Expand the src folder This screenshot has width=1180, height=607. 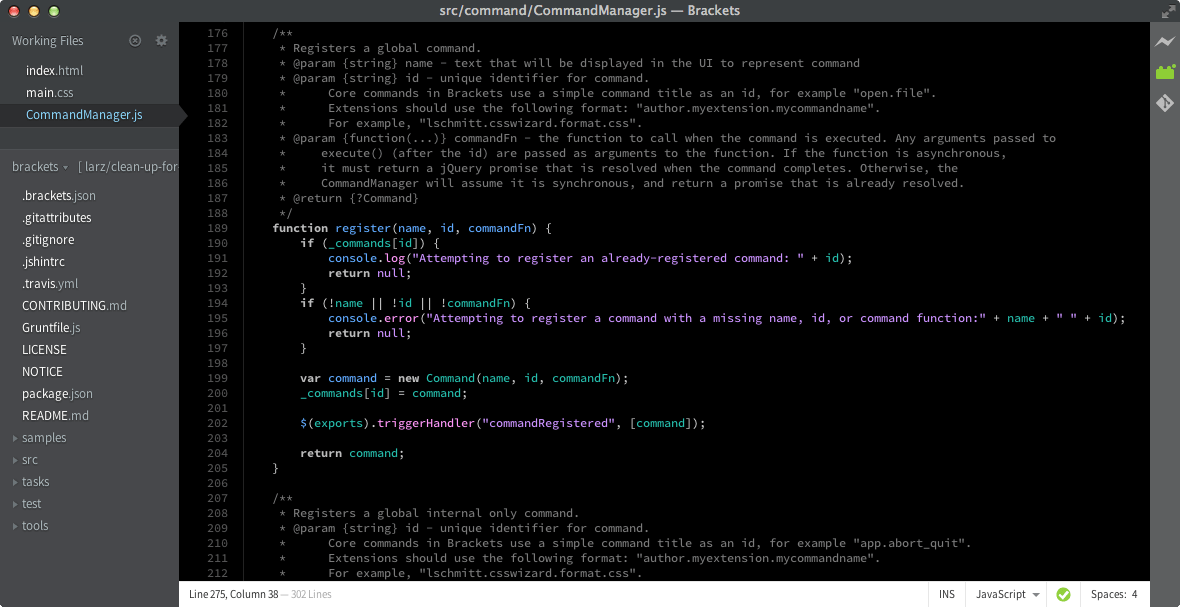pyautogui.click(x=29, y=459)
